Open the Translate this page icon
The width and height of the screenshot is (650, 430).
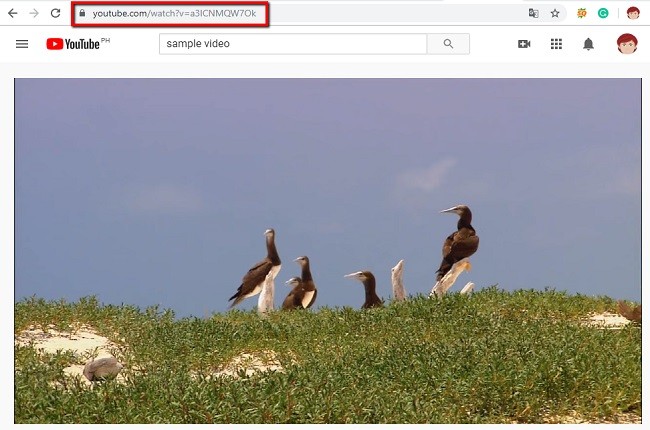point(533,14)
